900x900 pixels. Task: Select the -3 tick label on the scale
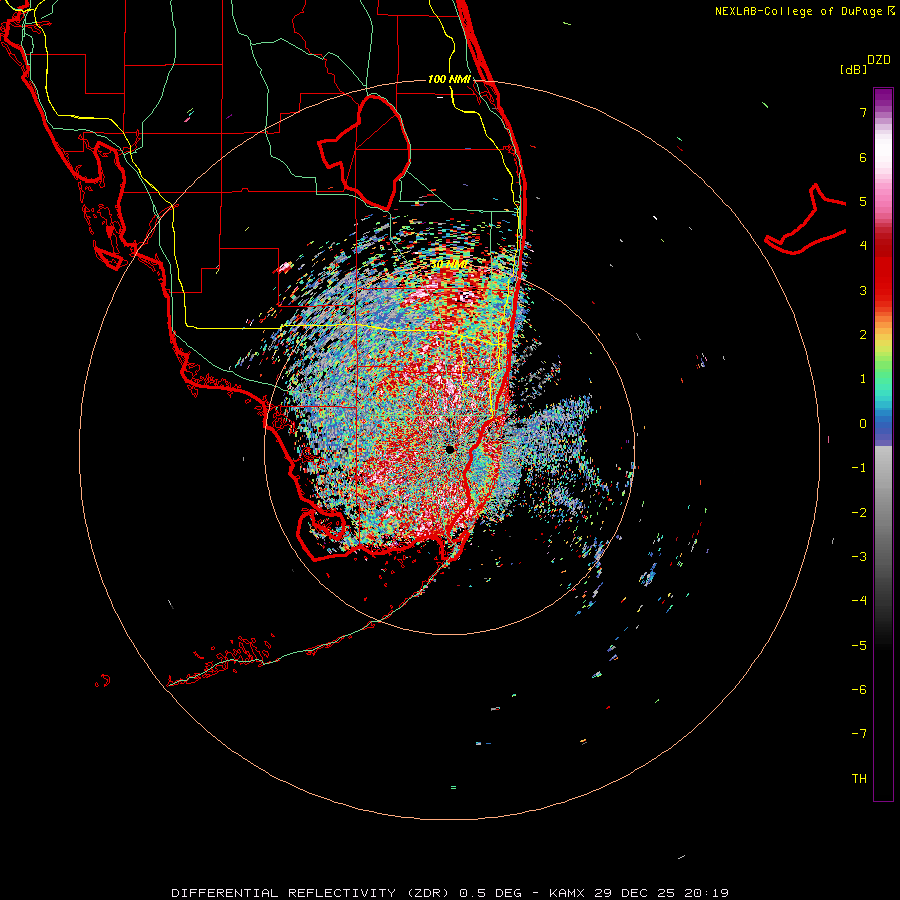point(859,557)
